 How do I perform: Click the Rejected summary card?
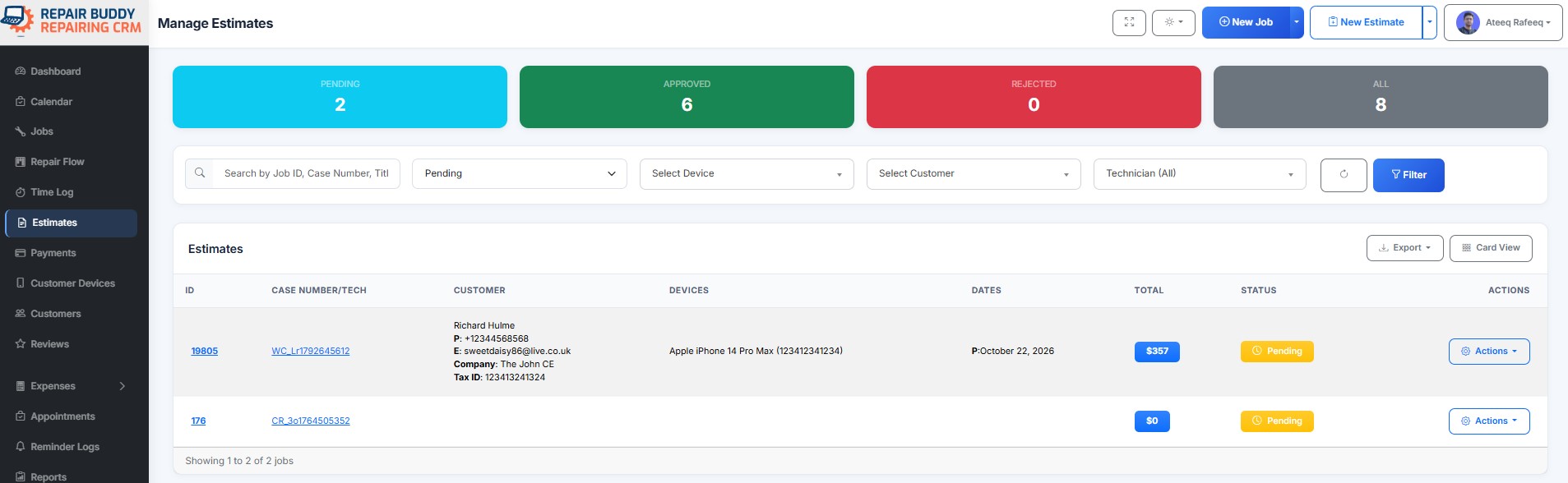coord(1034,97)
